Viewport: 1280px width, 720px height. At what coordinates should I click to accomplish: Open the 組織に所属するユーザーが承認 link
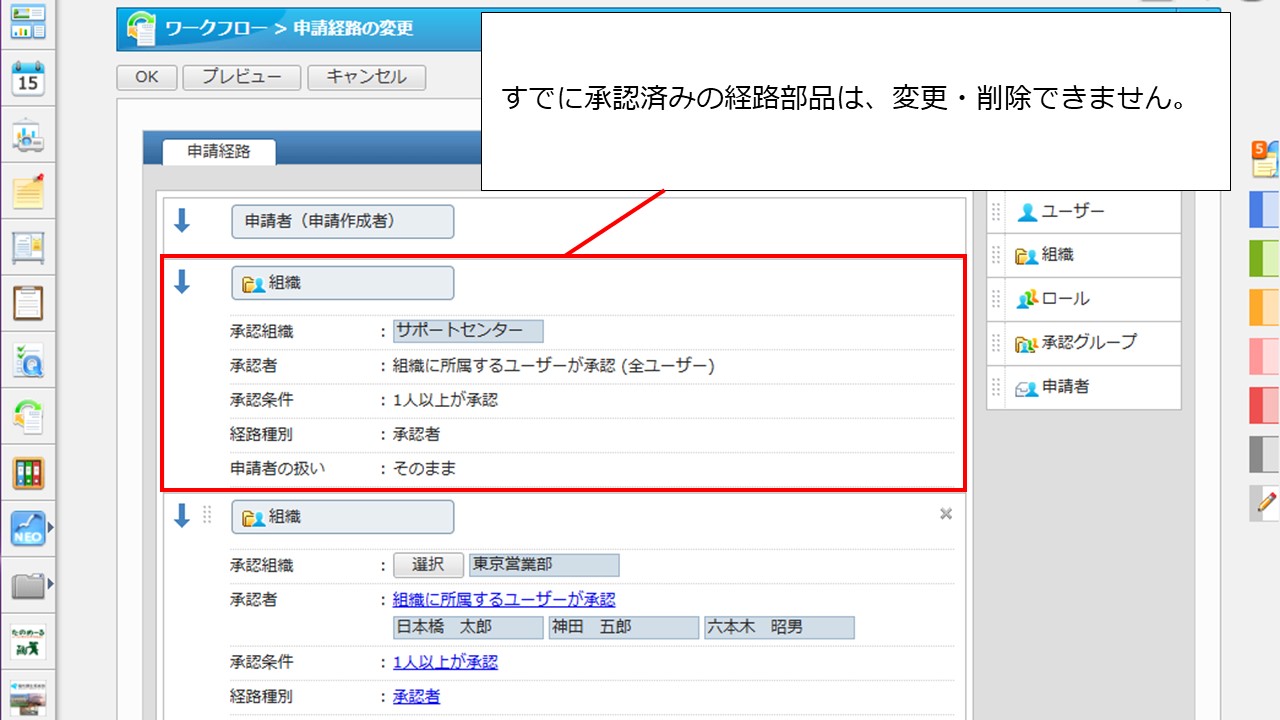pyautogui.click(x=504, y=599)
